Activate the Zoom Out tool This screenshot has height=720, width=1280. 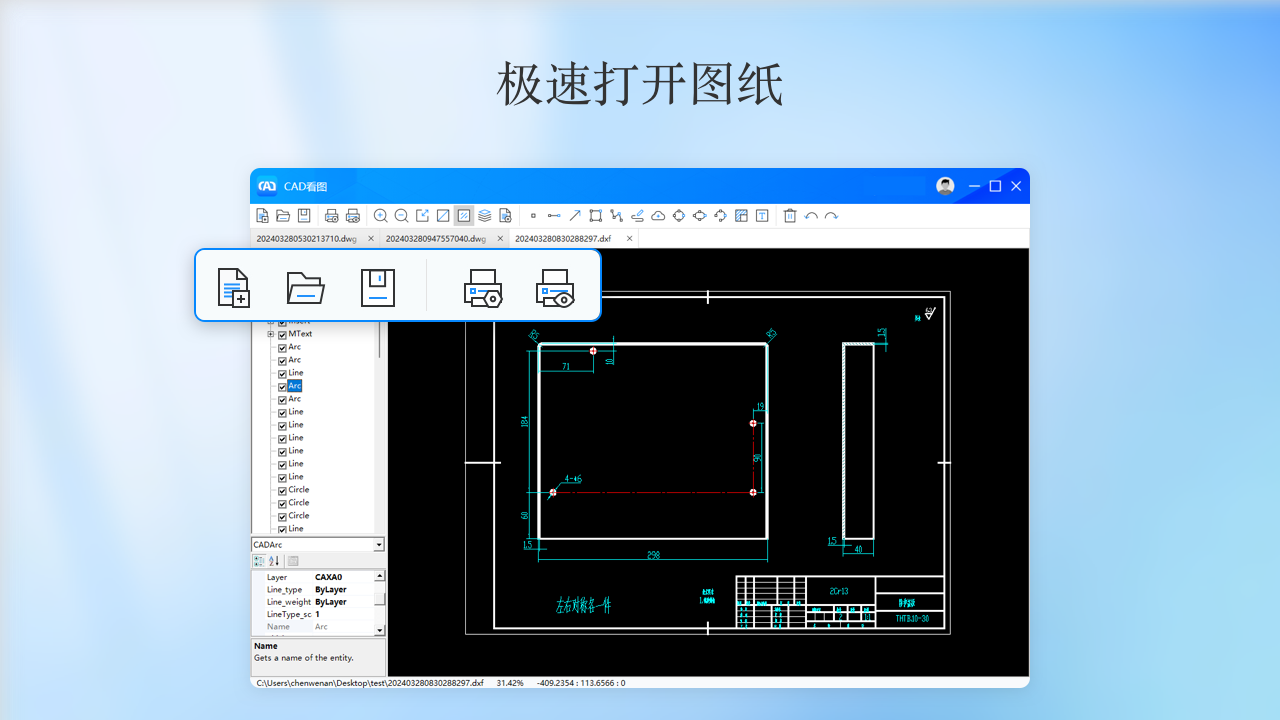[x=401, y=215]
